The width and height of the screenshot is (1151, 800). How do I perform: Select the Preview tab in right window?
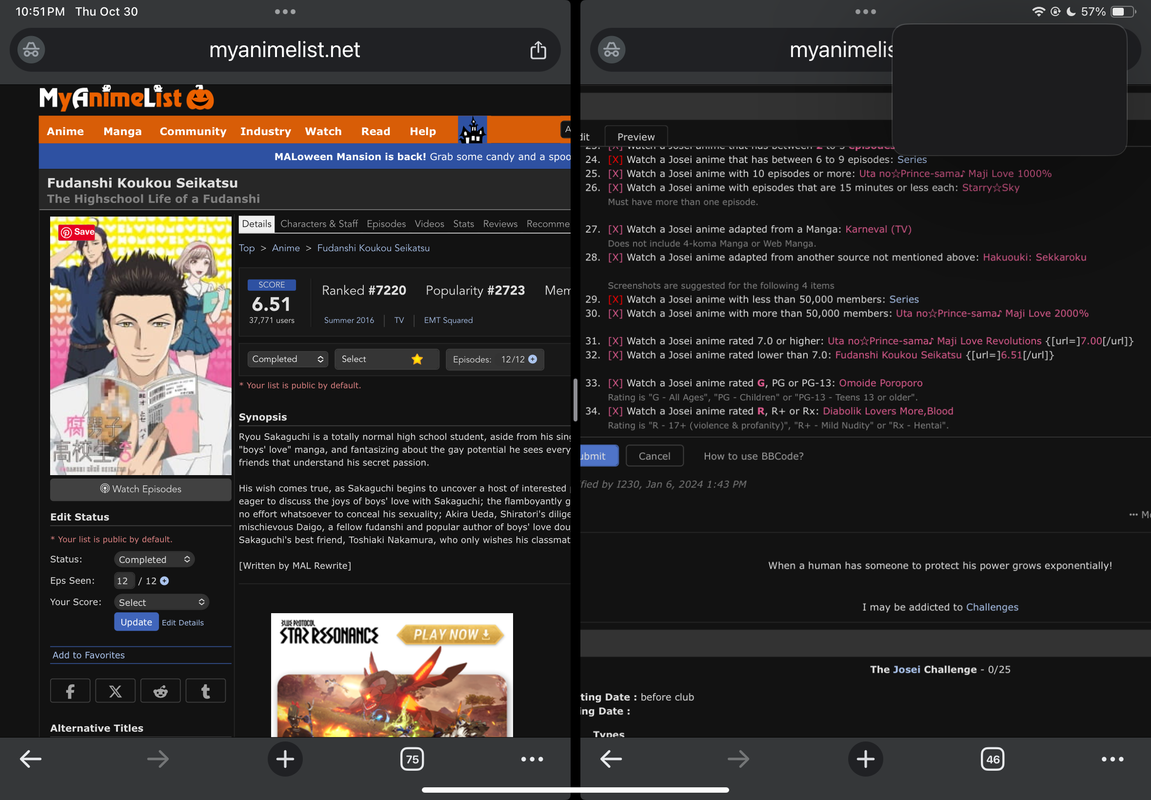(x=636, y=137)
